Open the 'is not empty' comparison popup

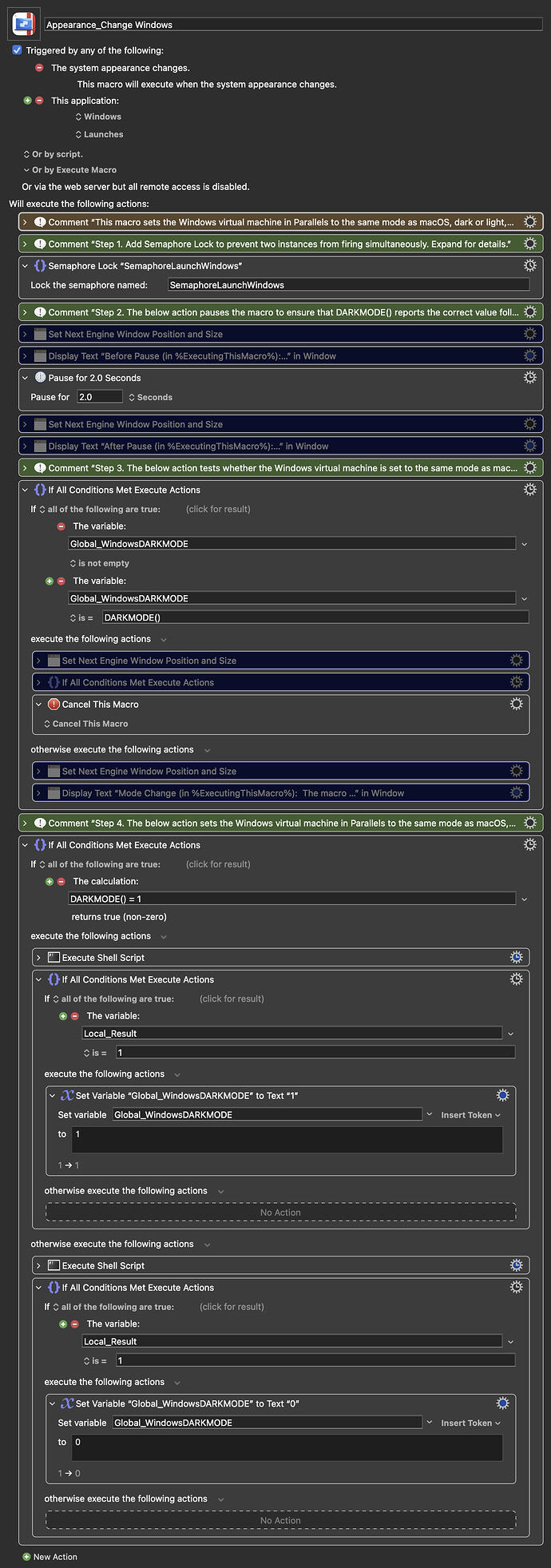[x=100, y=563]
